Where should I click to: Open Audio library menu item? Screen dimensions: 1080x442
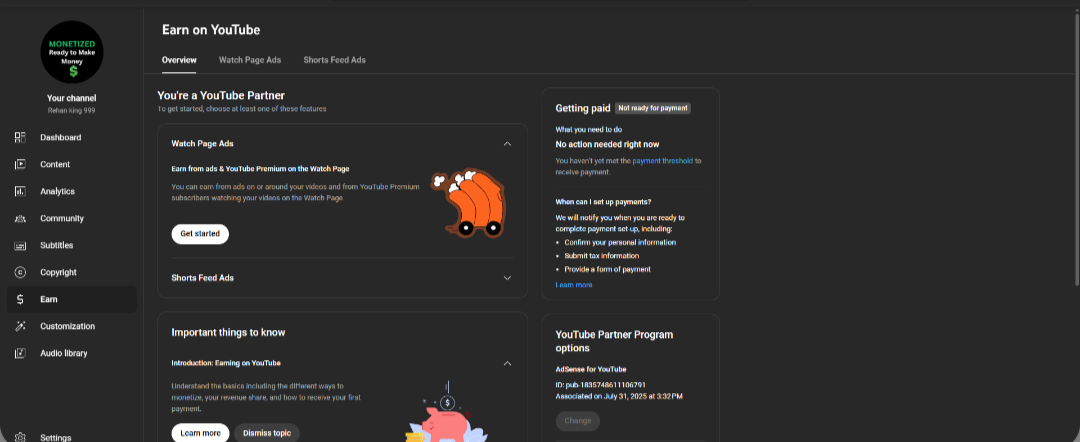pyautogui.click(x=72, y=353)
